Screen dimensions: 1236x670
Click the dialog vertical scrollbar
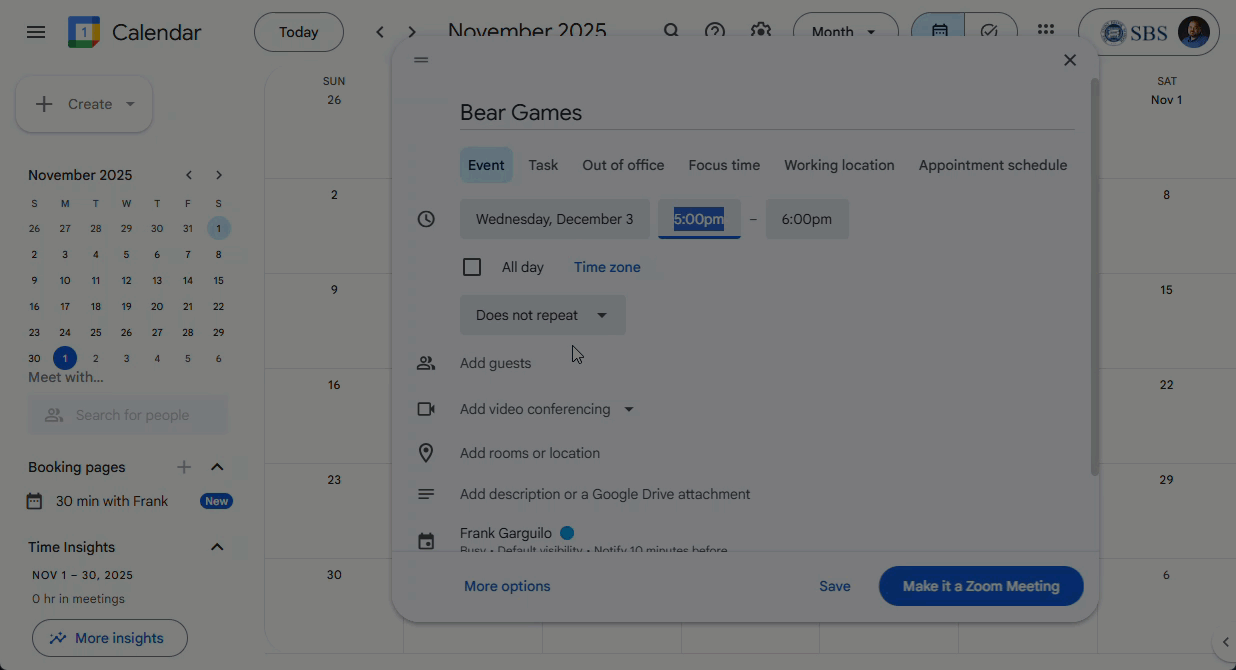tap(1095, 276)
